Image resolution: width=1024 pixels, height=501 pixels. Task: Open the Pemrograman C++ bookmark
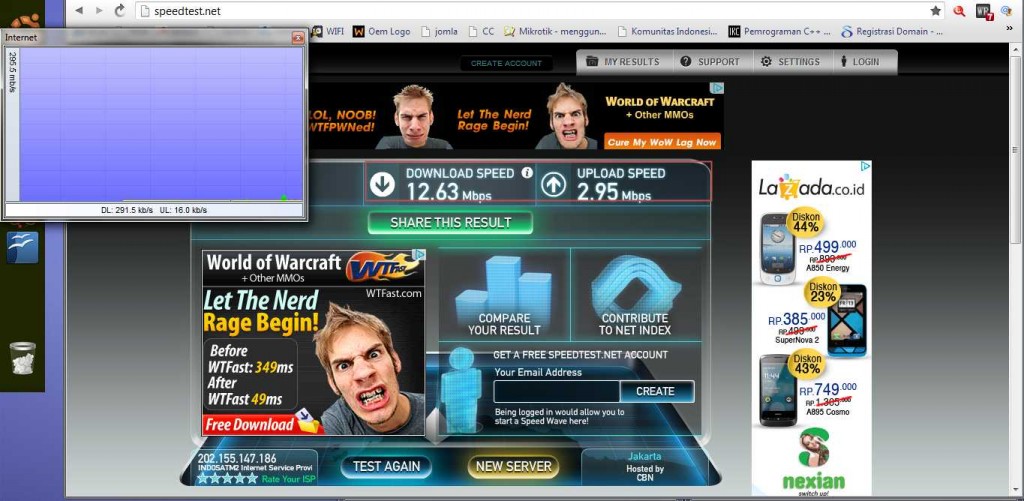[779, 31]
